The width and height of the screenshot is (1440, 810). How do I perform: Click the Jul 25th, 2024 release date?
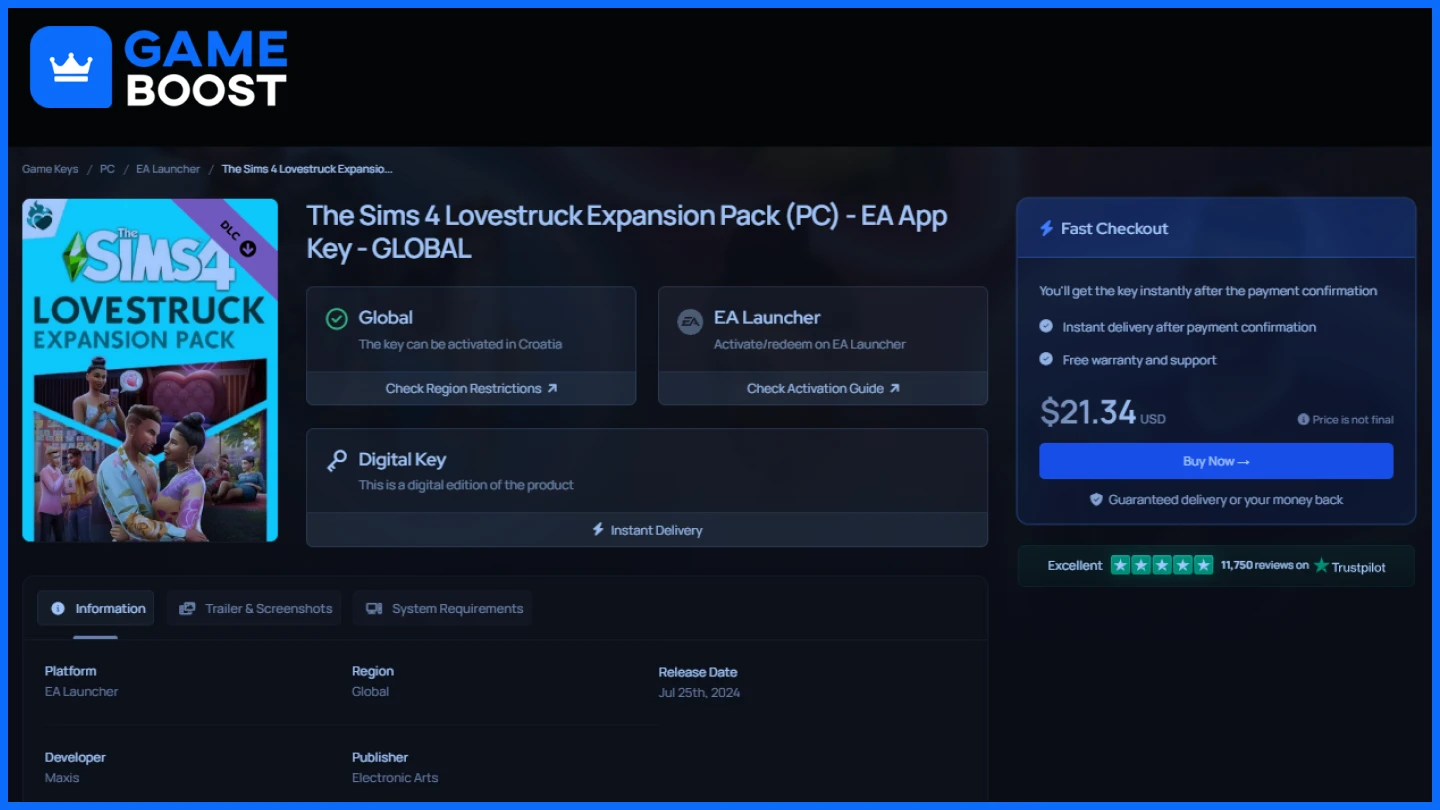[699, 692]
